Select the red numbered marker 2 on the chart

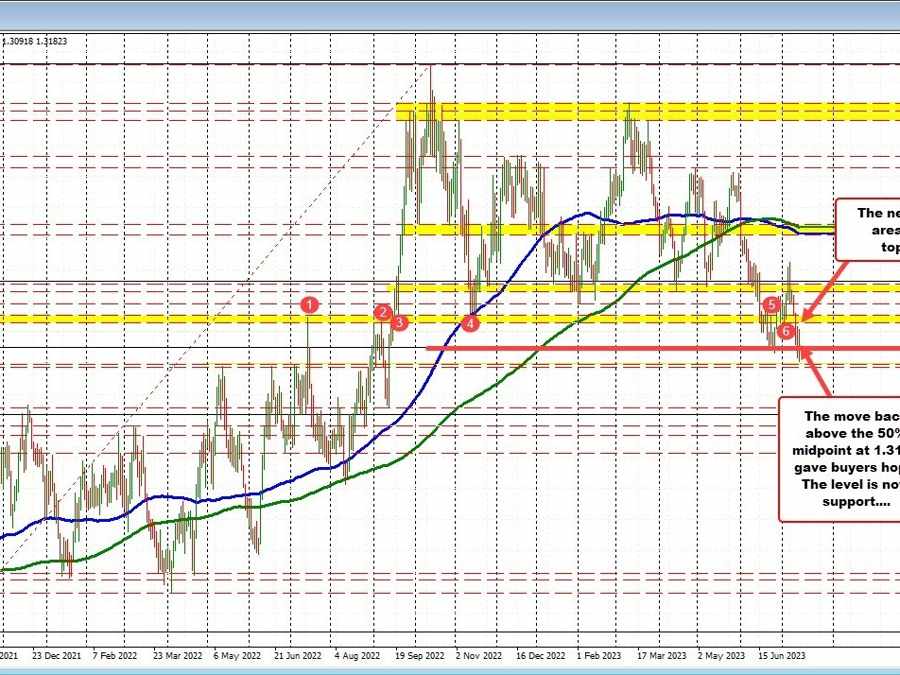(383, 313)
